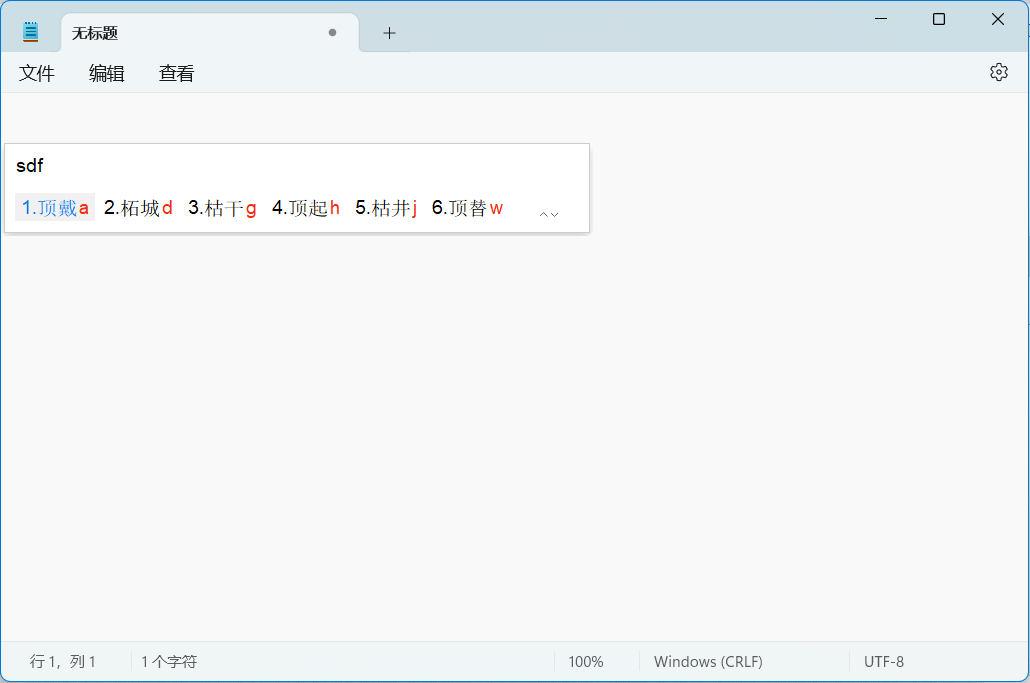Open the 查看 menu
Screen dimensions: 1030x683
(176, 73)
